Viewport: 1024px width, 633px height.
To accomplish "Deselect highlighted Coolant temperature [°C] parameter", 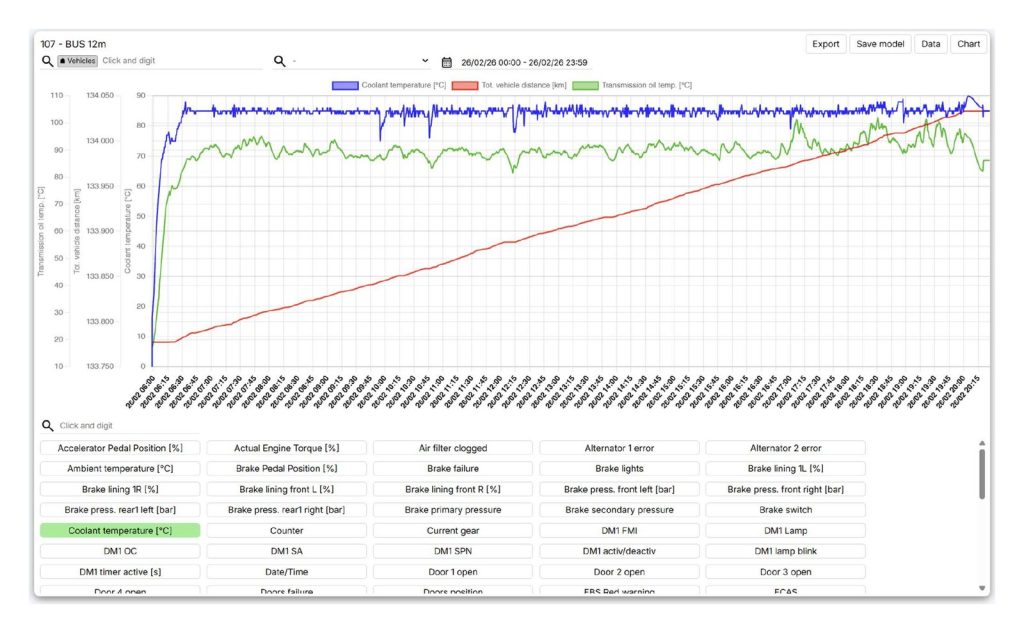I will [x=120, y=530].
